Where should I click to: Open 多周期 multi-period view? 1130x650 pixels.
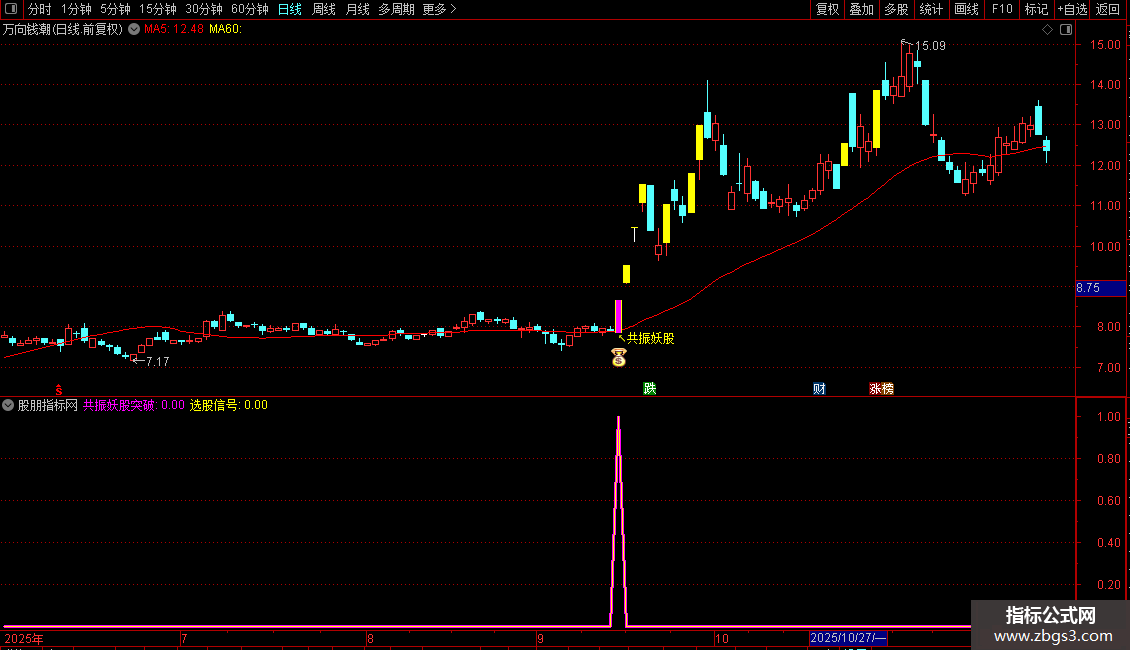coord(396,9)
